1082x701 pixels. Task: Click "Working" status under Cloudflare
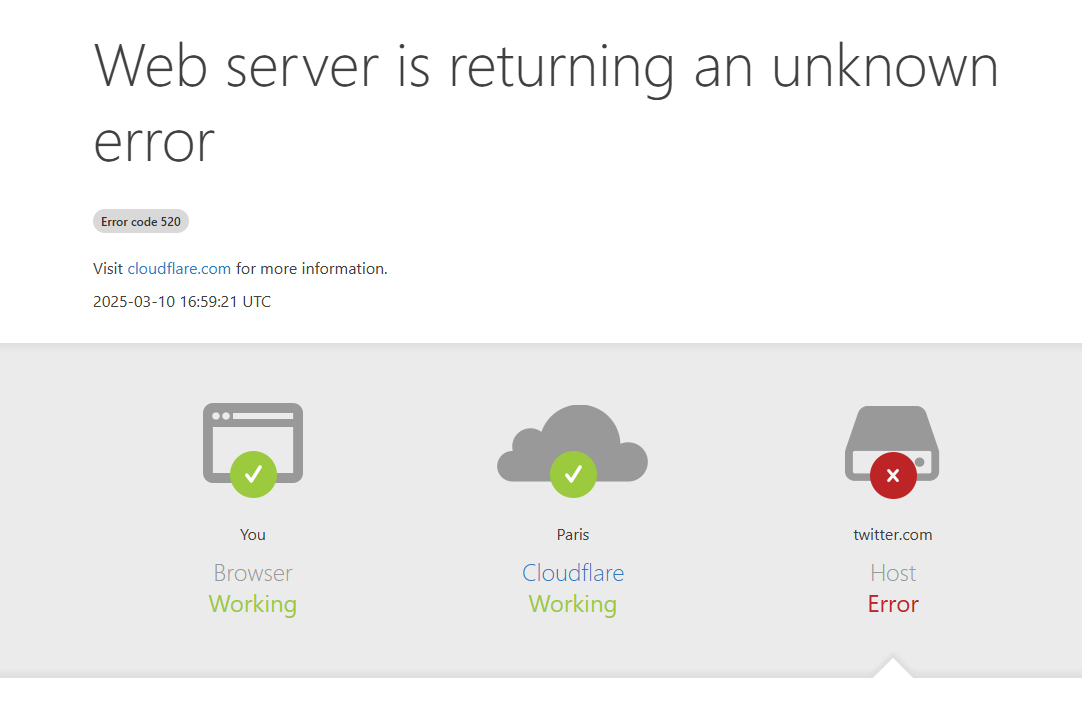(573, 604)
